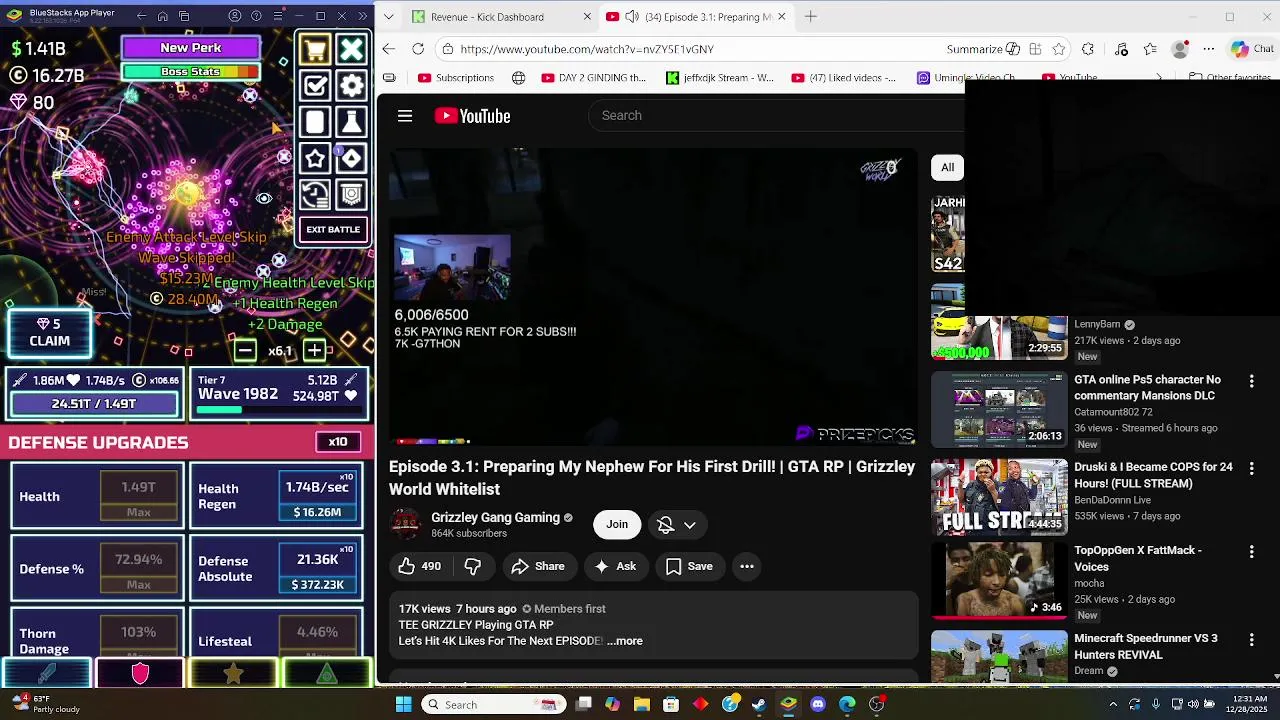Reload the YouTube page
The image size is (1280, 720).
pos(418,49)
